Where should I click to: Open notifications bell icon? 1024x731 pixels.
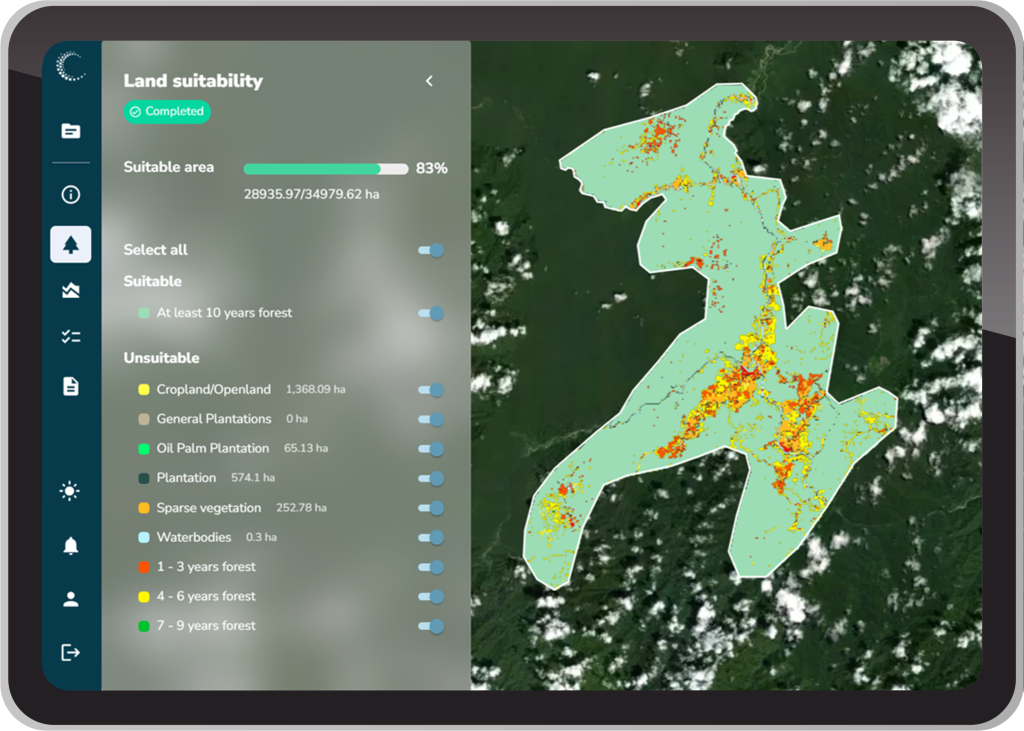(70, 546)
